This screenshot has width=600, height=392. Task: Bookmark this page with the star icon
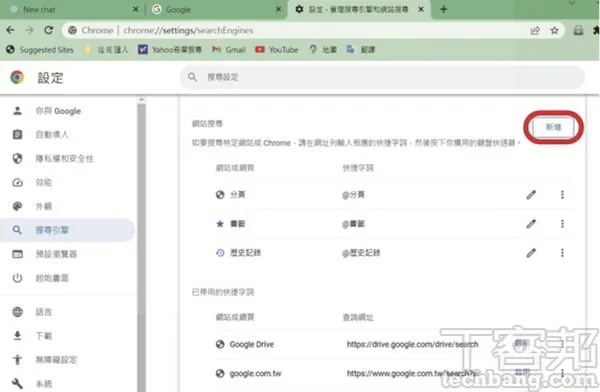(554, 31)
